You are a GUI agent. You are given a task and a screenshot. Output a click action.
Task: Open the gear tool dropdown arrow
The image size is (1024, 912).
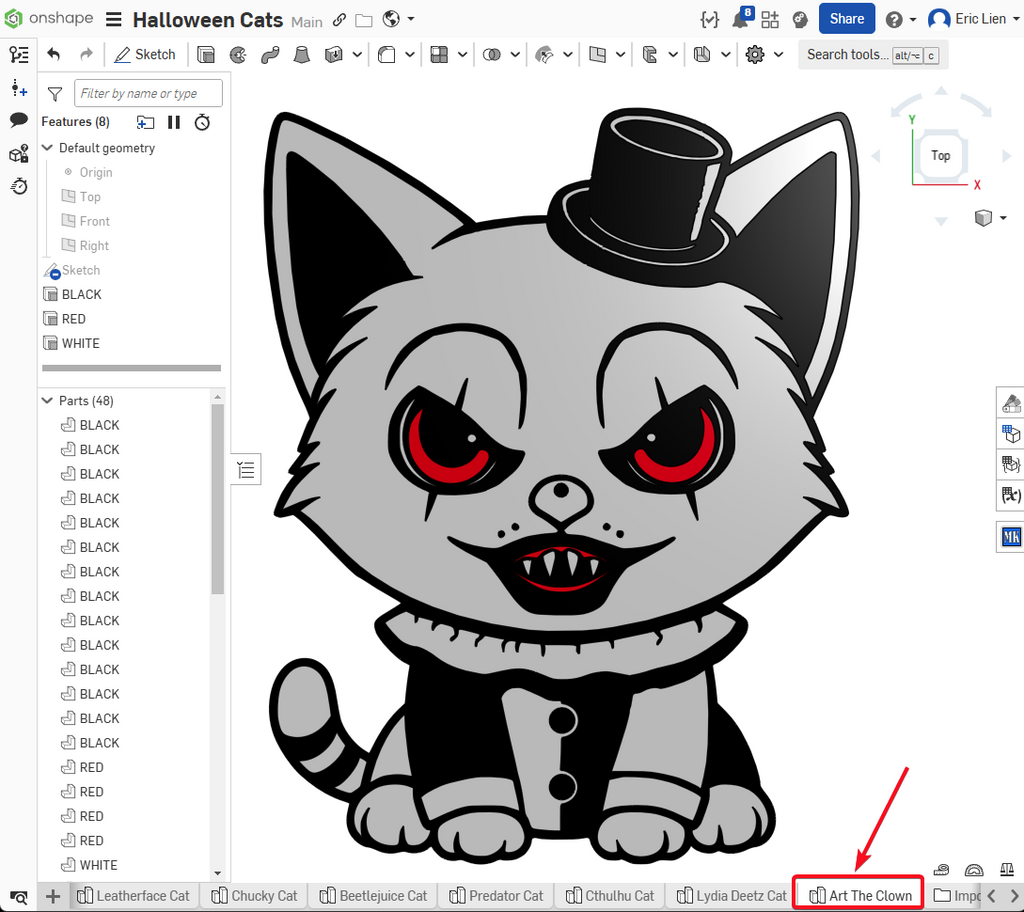(x=778, y=54)
